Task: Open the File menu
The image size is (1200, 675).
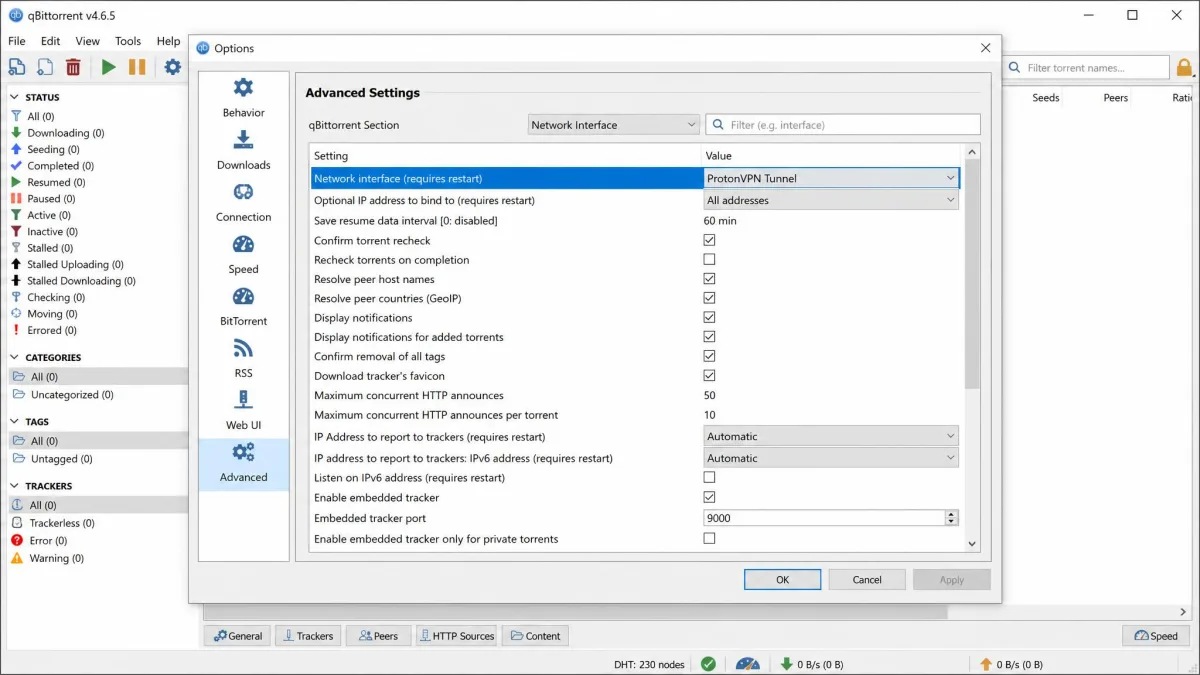Action: [17, 41]
